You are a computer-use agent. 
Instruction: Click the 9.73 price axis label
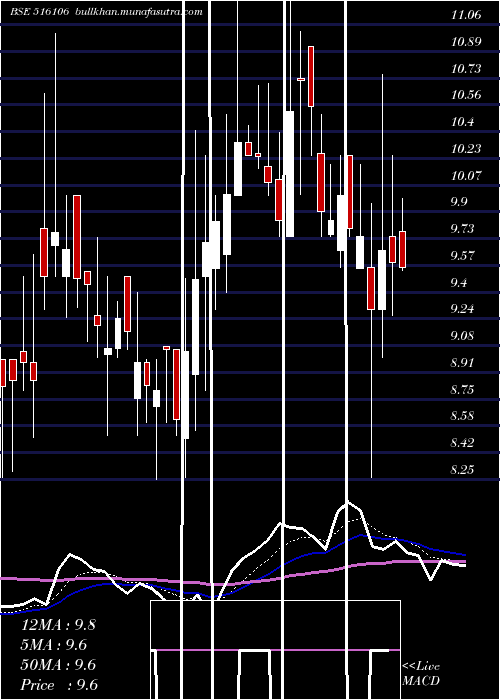click(464, 229)
